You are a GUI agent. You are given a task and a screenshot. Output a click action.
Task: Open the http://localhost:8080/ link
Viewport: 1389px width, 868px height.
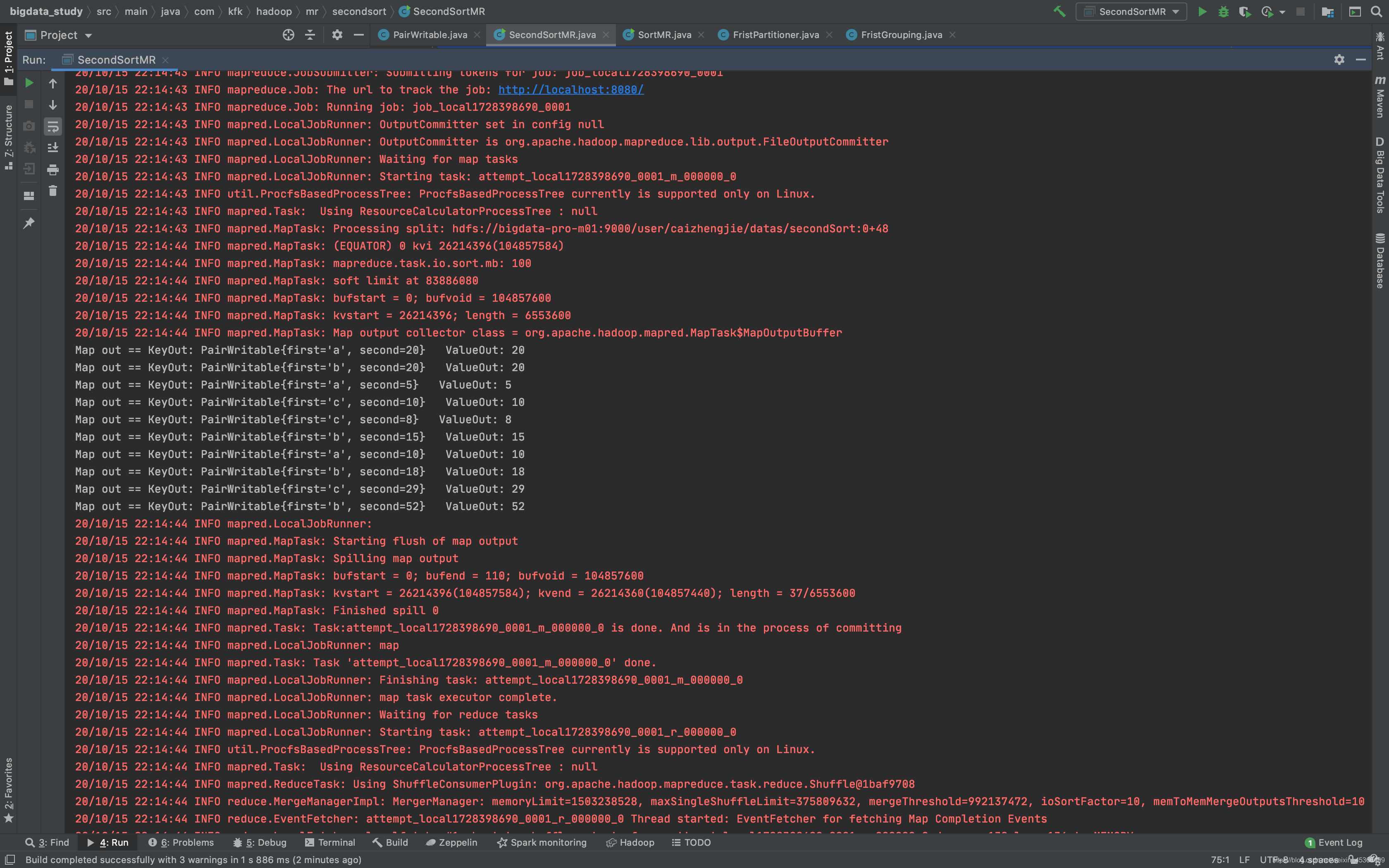pos(570,90)
